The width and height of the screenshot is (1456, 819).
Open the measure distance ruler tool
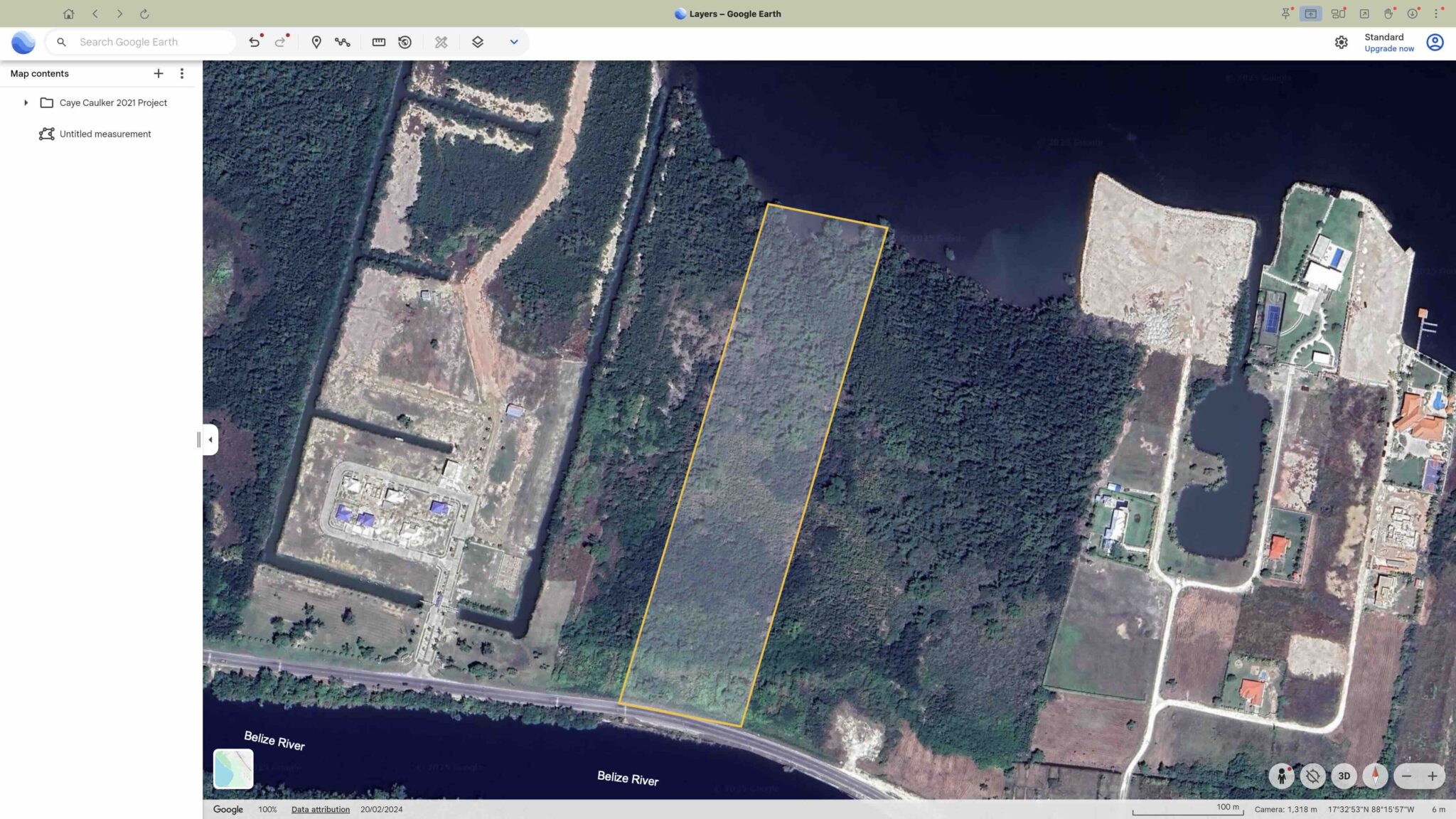click(379, 42)
